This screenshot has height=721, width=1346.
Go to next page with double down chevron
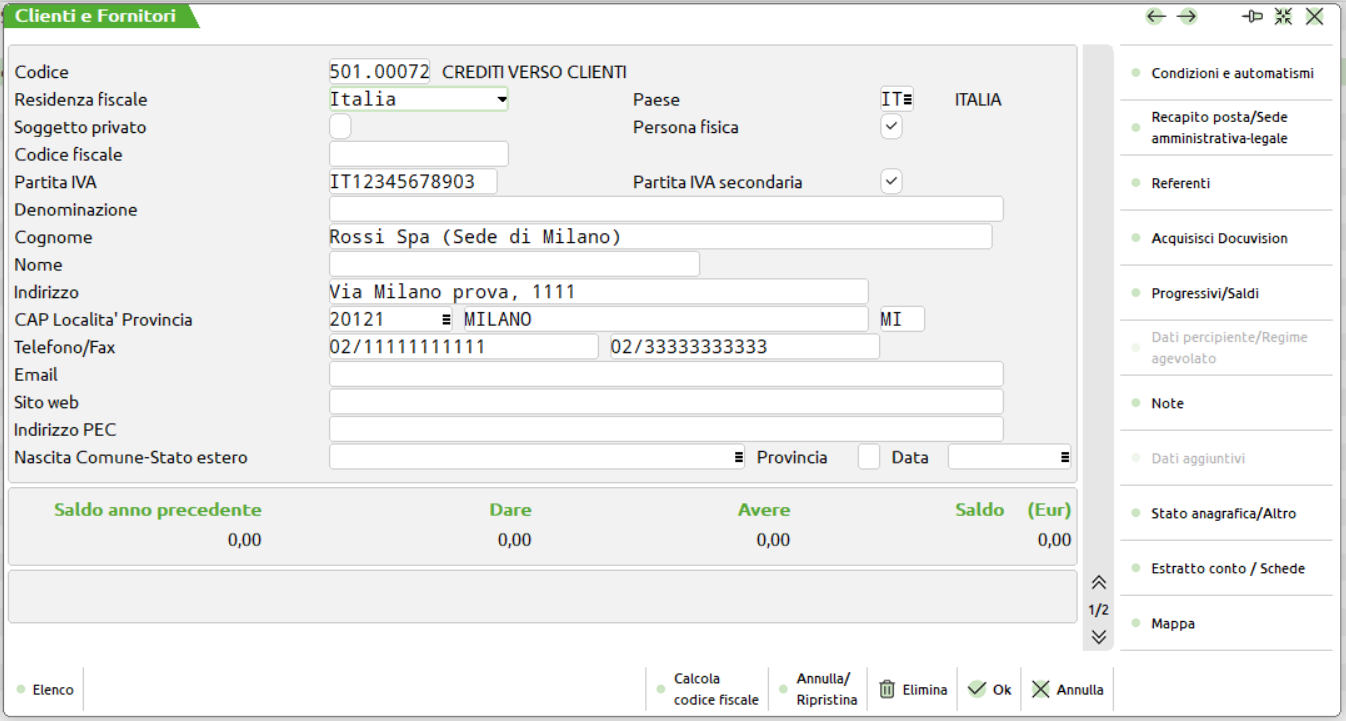(x=1099, y=636)
